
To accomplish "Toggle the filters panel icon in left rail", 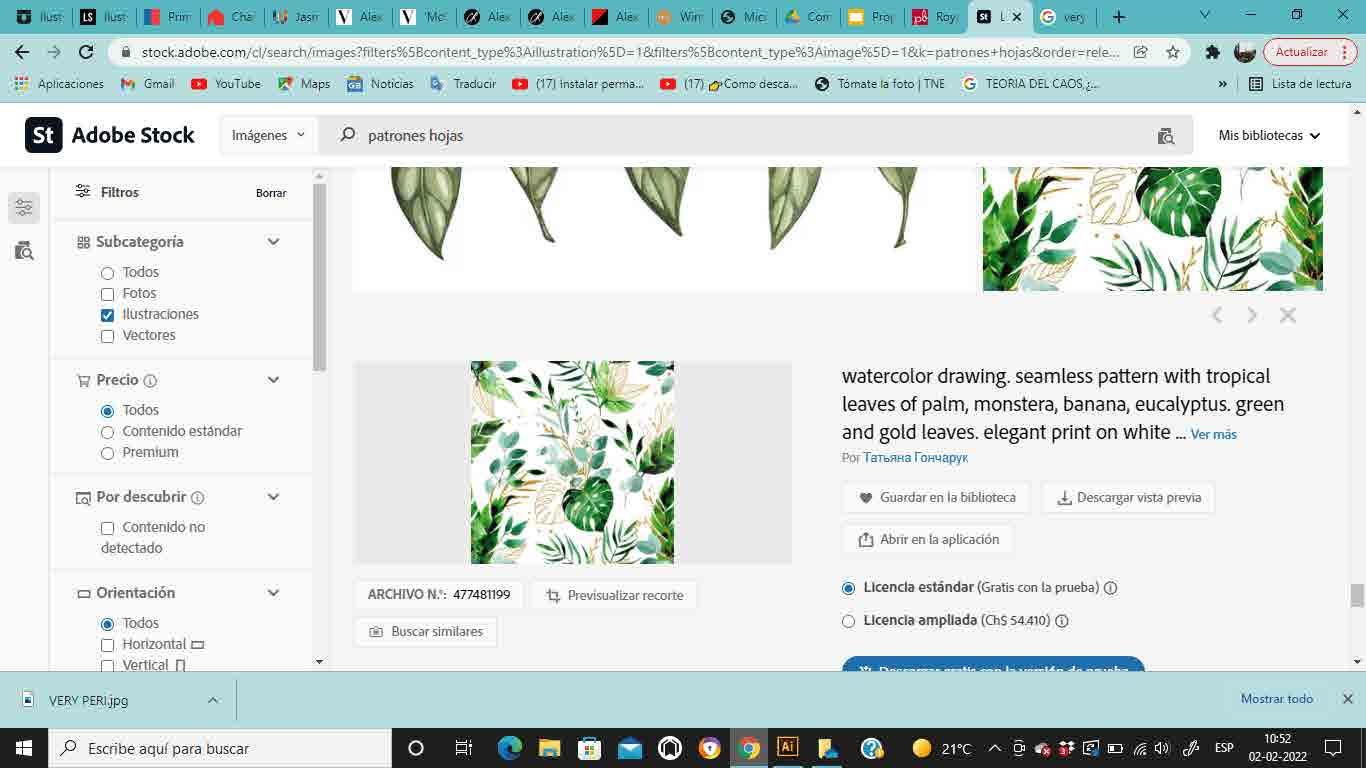I will coord(24,207).
